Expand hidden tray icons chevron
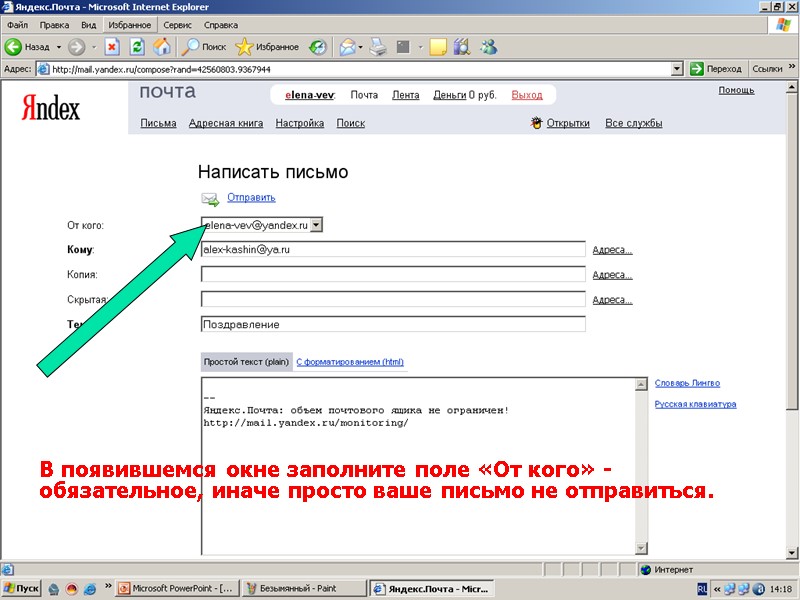800x600 pixels. click(716, 589)
